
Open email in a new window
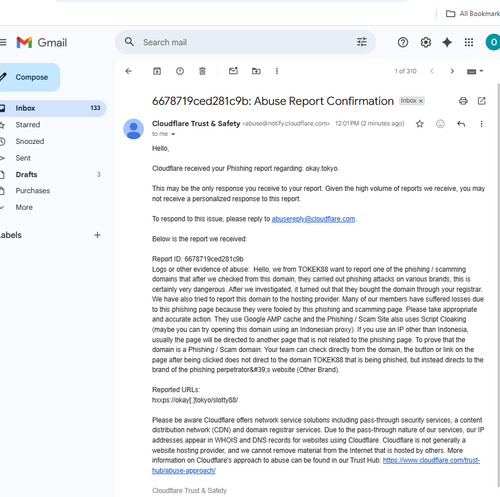point(481,101)
